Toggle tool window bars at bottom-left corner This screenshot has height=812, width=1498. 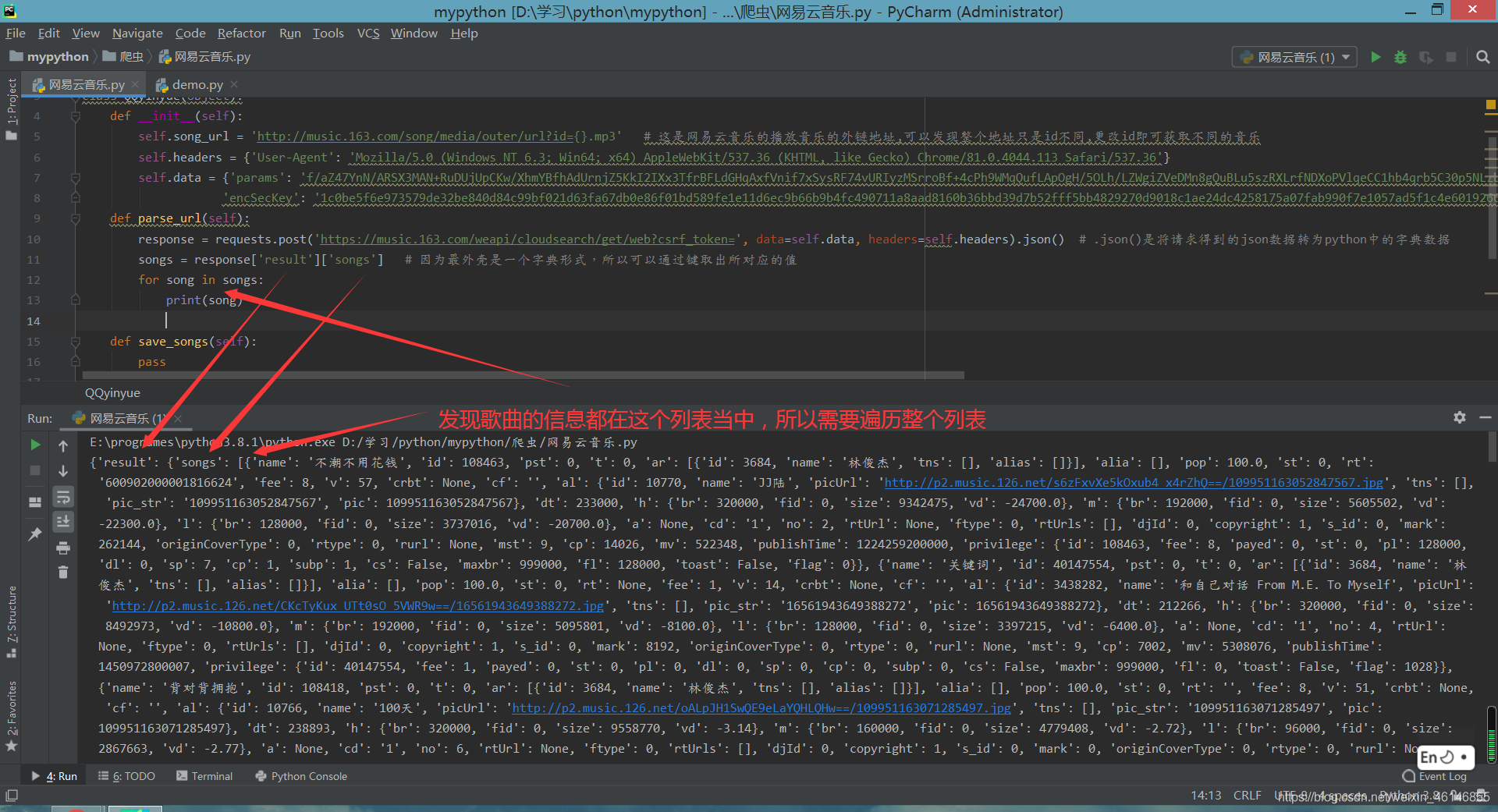pos(11,796)
